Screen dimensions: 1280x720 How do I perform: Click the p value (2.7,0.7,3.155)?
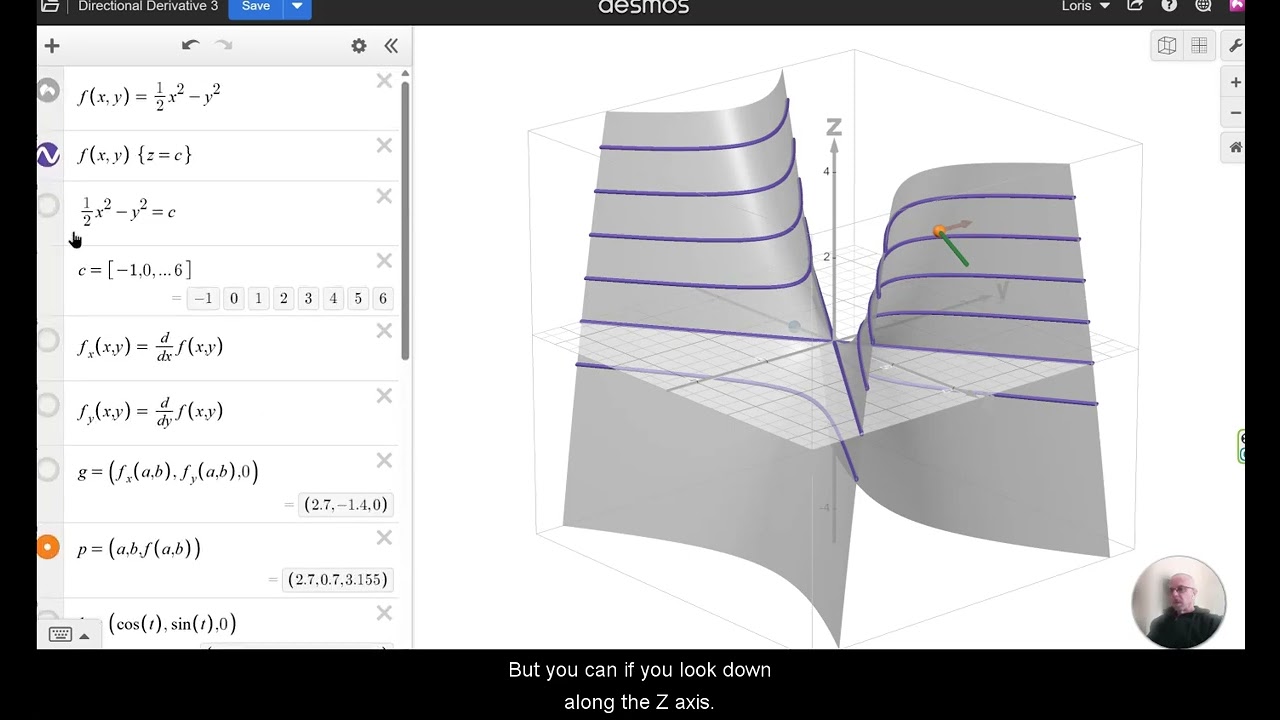point(338,579)
